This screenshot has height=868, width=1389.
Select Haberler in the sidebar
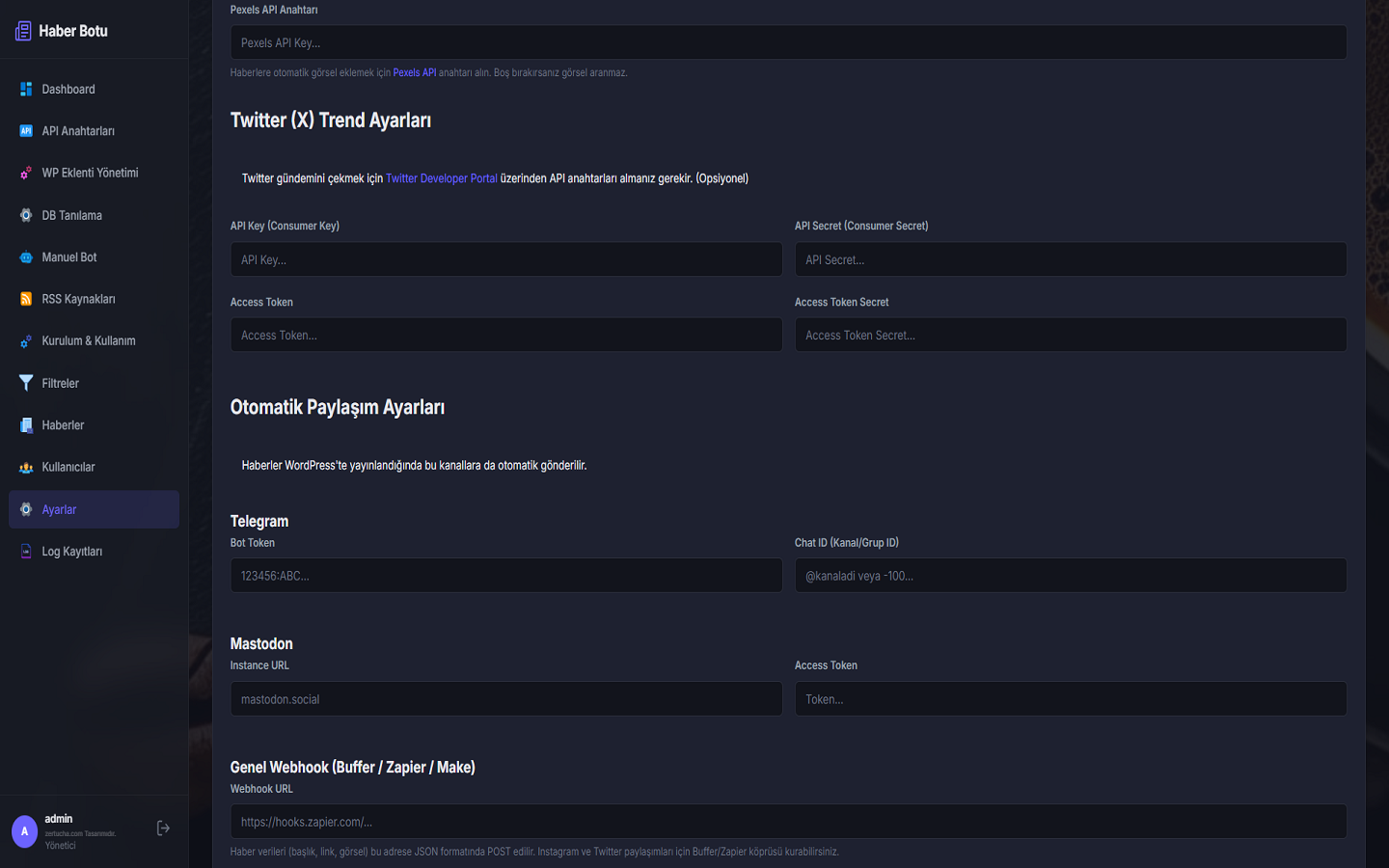pos(63,425)
